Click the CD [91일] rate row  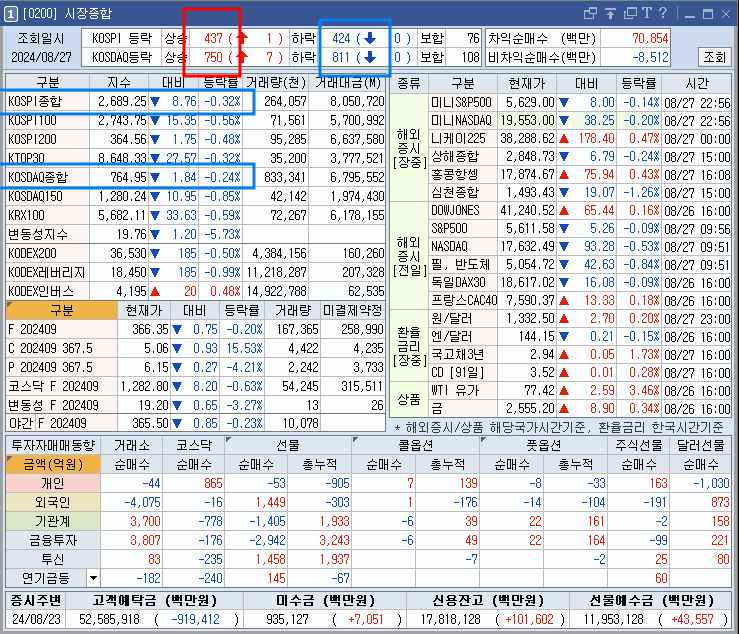point(580,372)
